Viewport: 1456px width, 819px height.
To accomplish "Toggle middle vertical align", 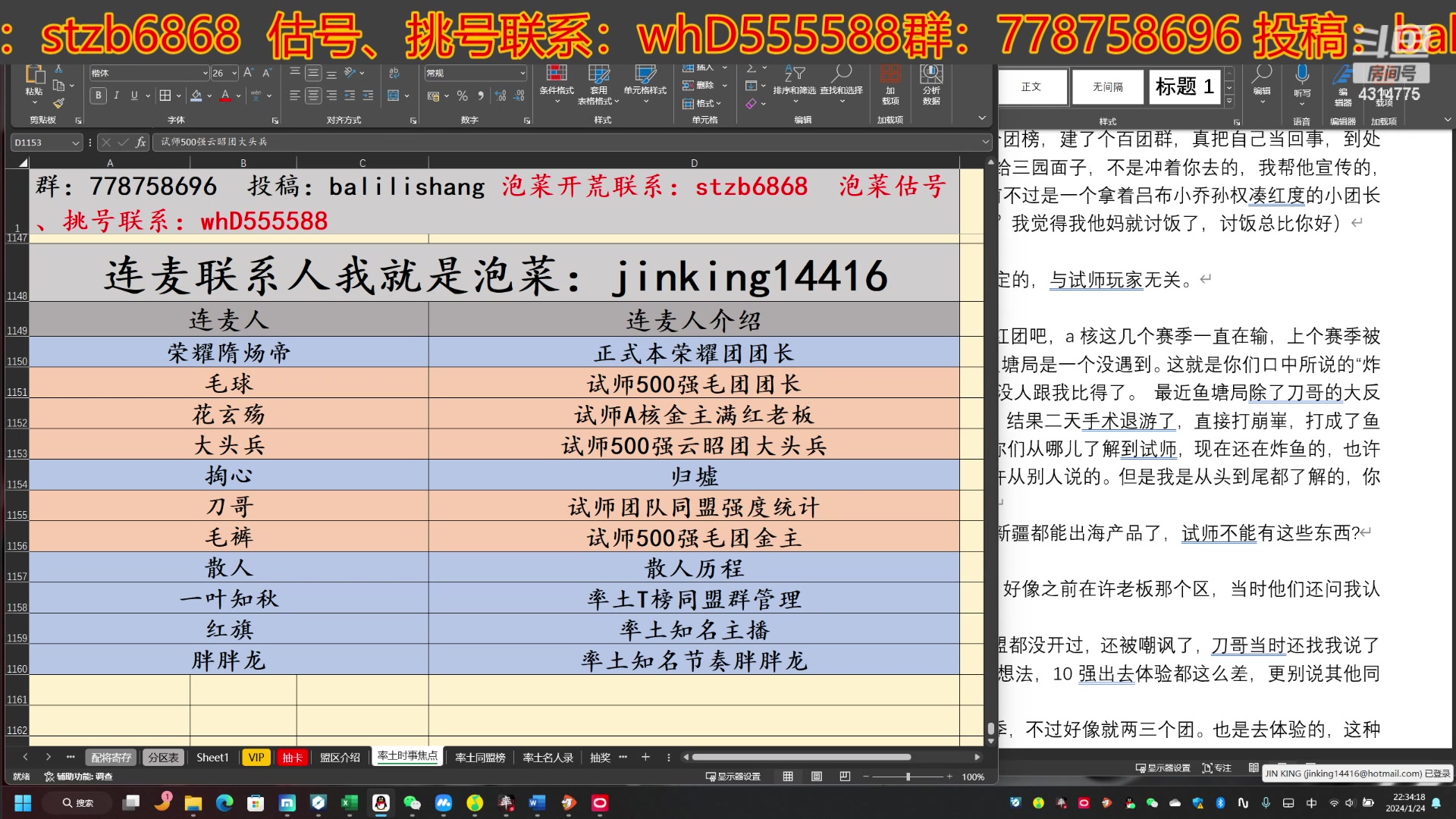I will (x=313, y=73).
